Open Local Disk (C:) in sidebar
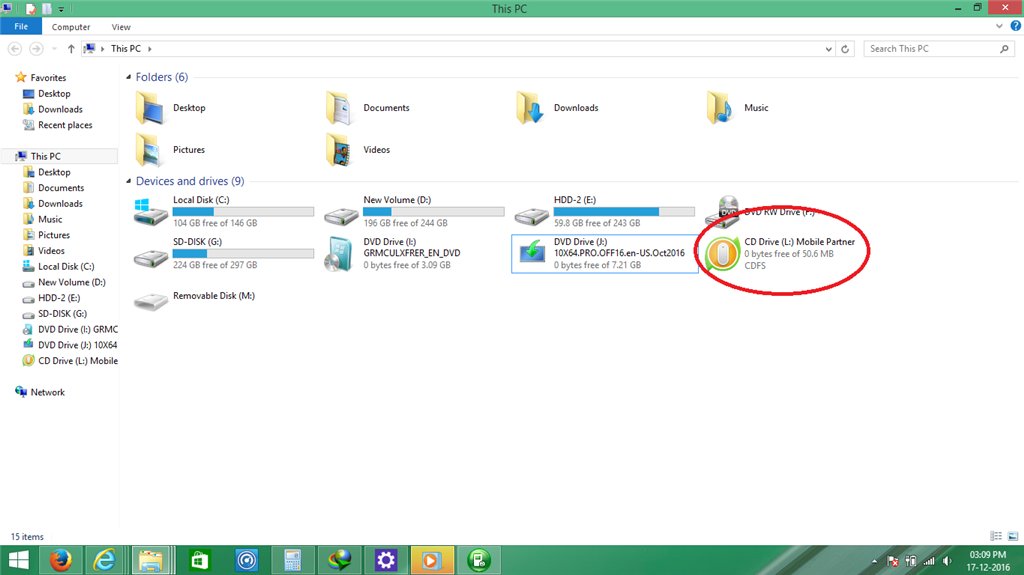This screenshot has width=1024, height=575. tap(66, 267)
